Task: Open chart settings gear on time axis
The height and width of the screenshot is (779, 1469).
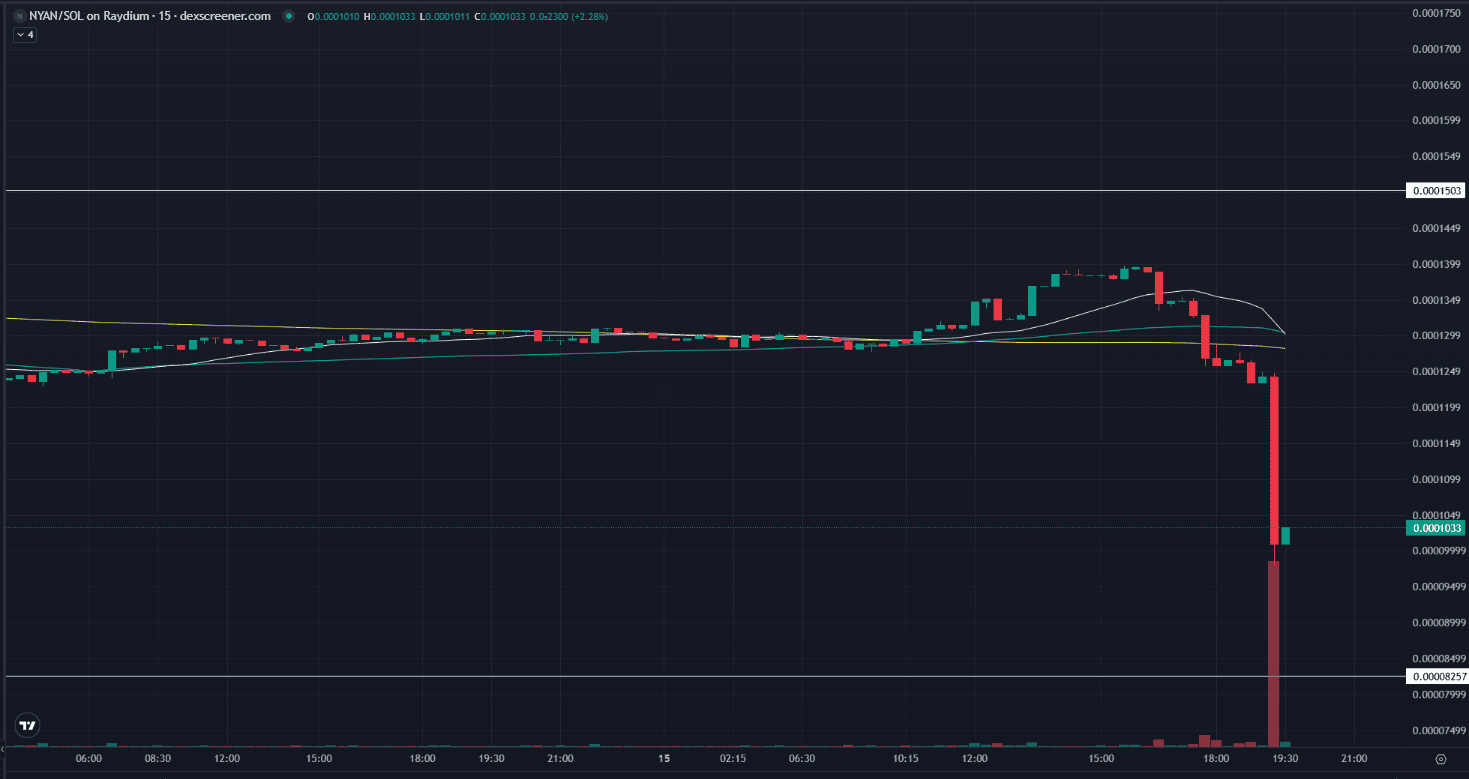Action: (1440, 760)
